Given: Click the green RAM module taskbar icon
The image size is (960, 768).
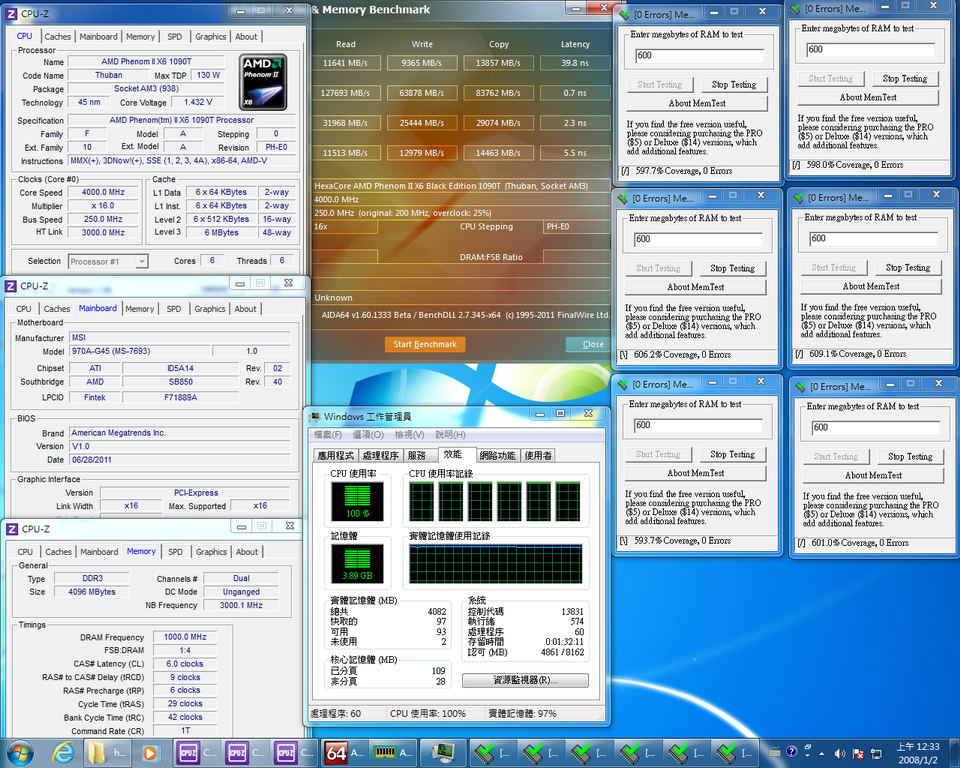Looking at the screenshot, I should [385, 753].
